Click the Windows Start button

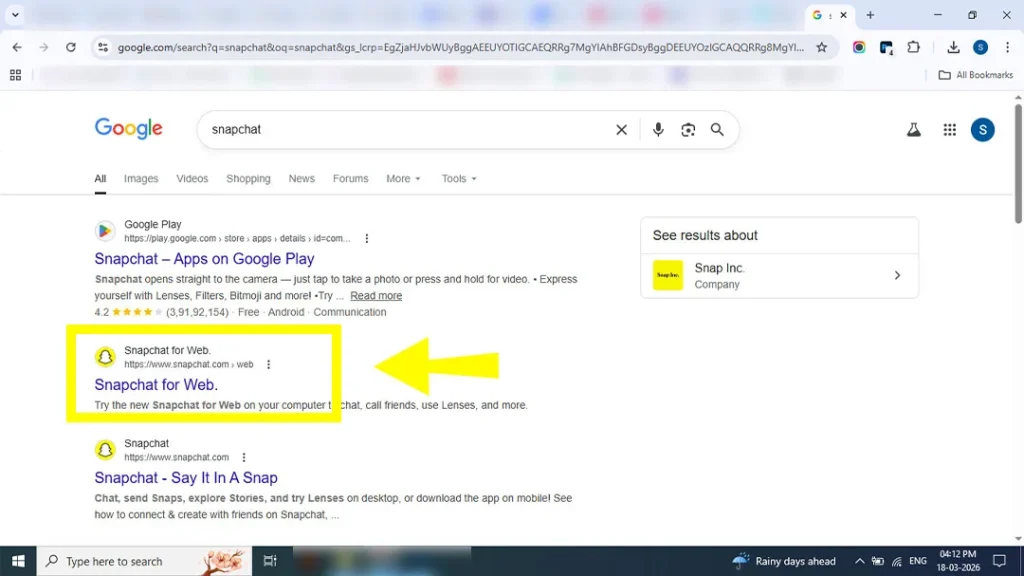[18, 561]
